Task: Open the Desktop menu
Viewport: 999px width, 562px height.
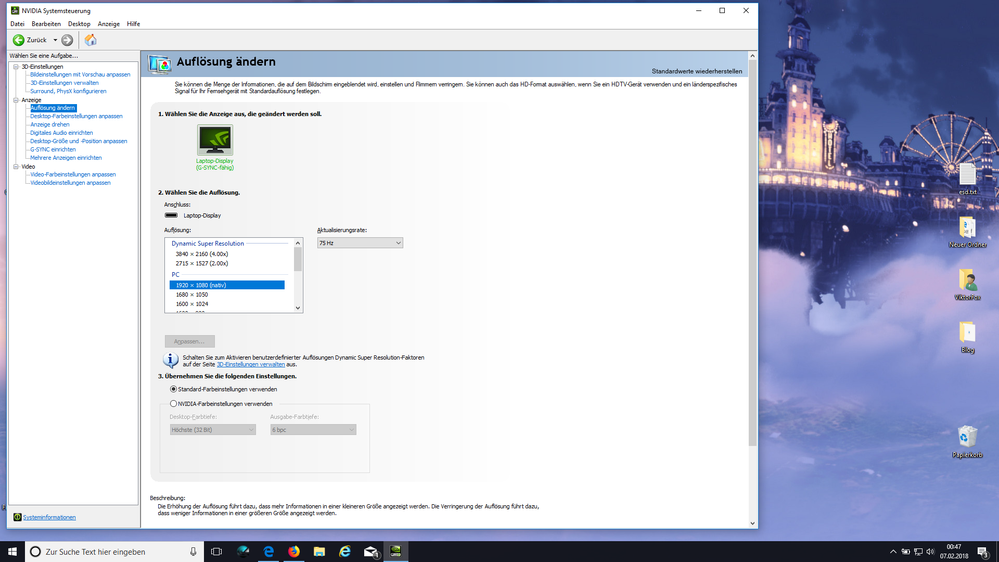Action: coord(79,24)
